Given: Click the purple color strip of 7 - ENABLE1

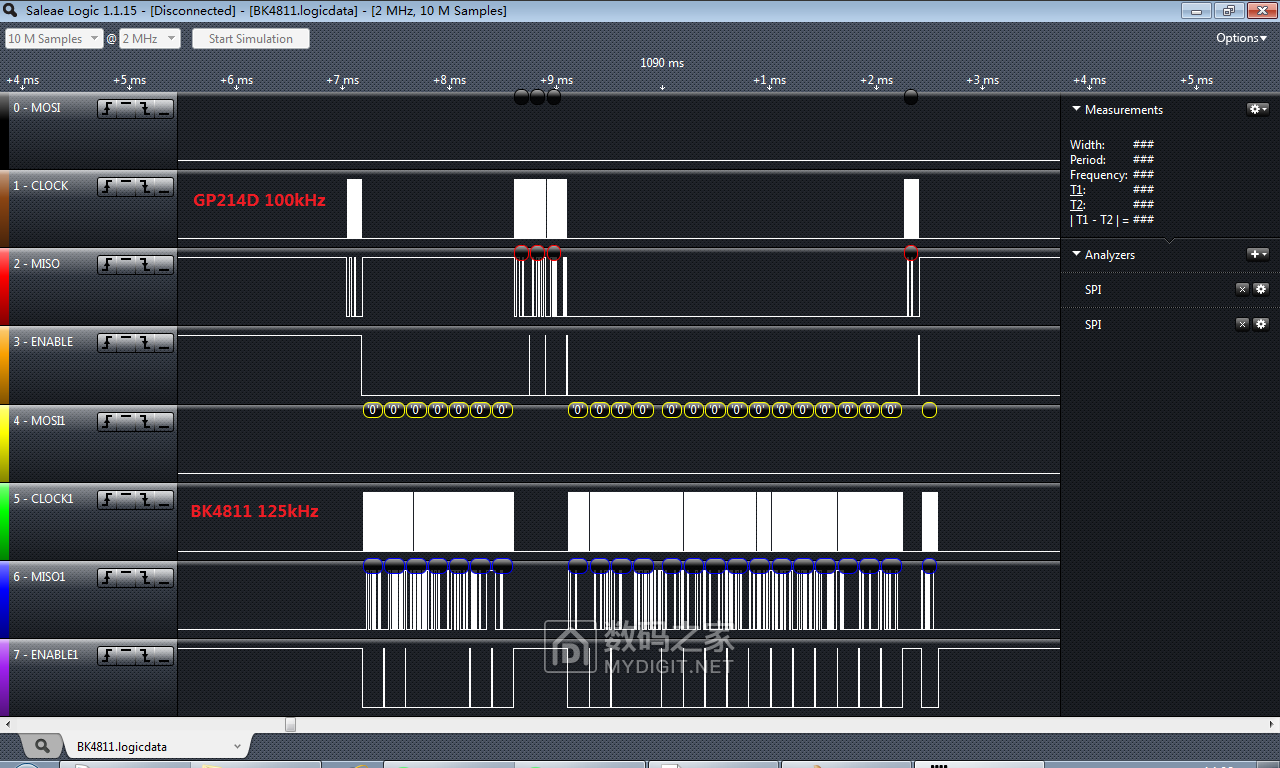Looking at the screenshot, I should click(x=4, y=678).
